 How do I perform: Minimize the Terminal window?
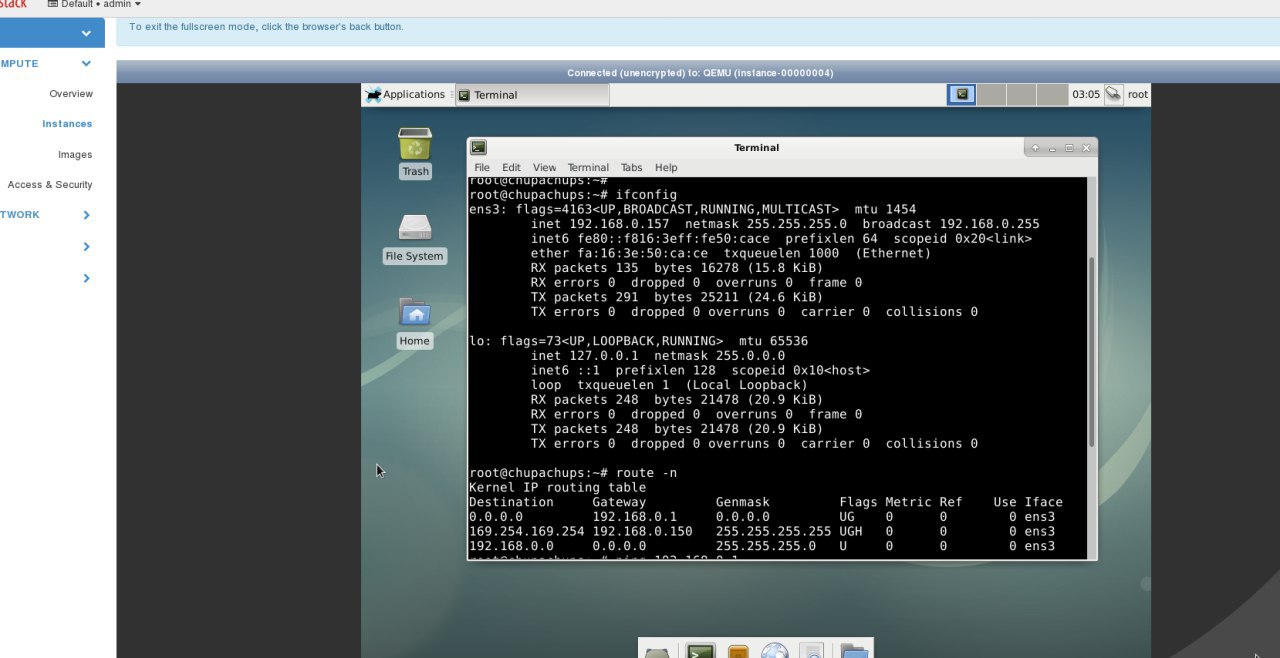1052,148
